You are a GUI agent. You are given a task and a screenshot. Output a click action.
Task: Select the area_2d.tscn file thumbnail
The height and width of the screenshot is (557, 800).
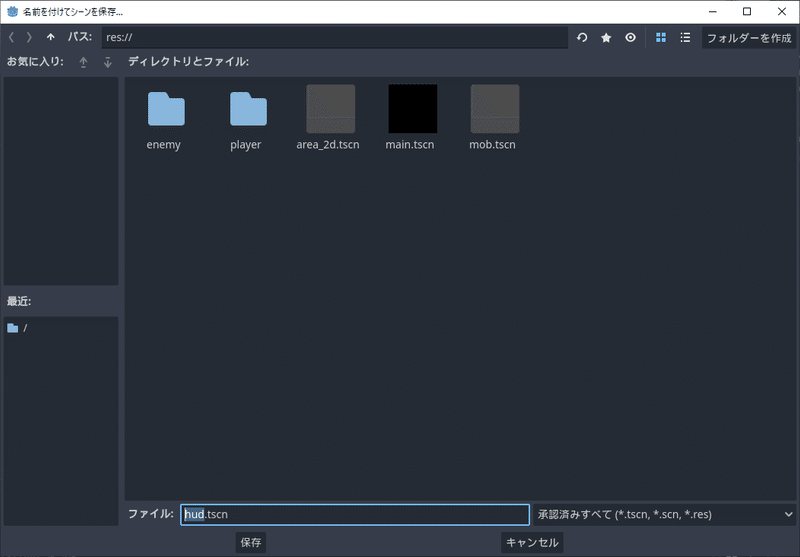[331, 109]
